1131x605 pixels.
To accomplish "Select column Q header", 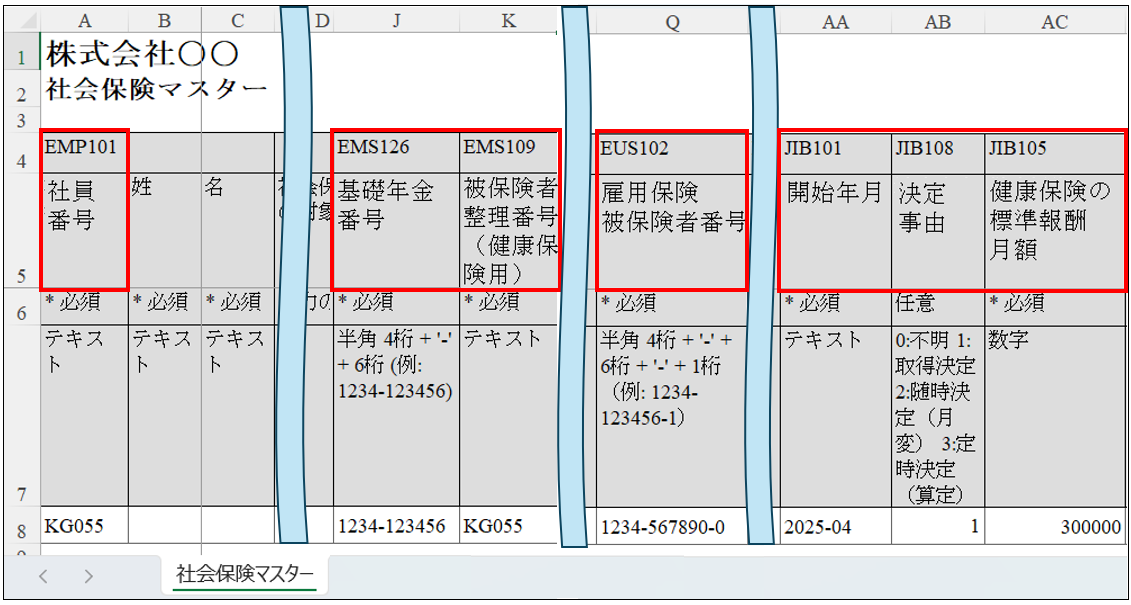I will coord(671,22).
